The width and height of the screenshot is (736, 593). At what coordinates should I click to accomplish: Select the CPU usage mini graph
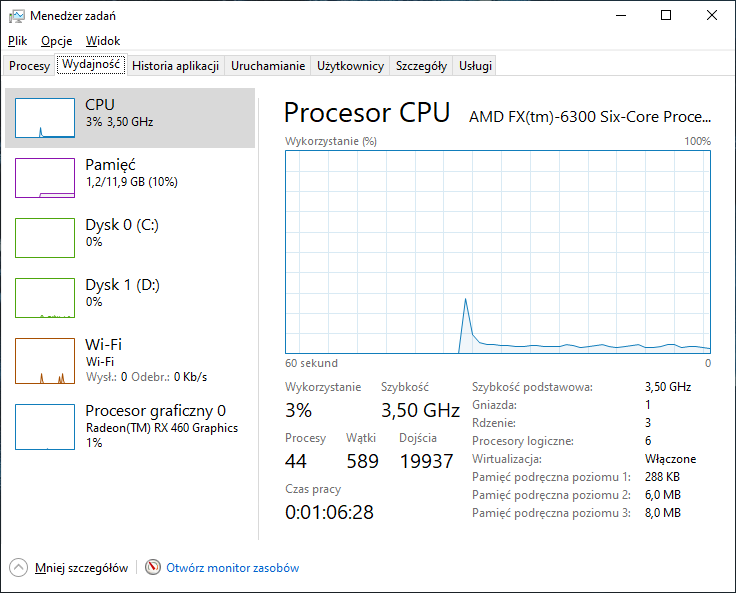click(45, 118)
